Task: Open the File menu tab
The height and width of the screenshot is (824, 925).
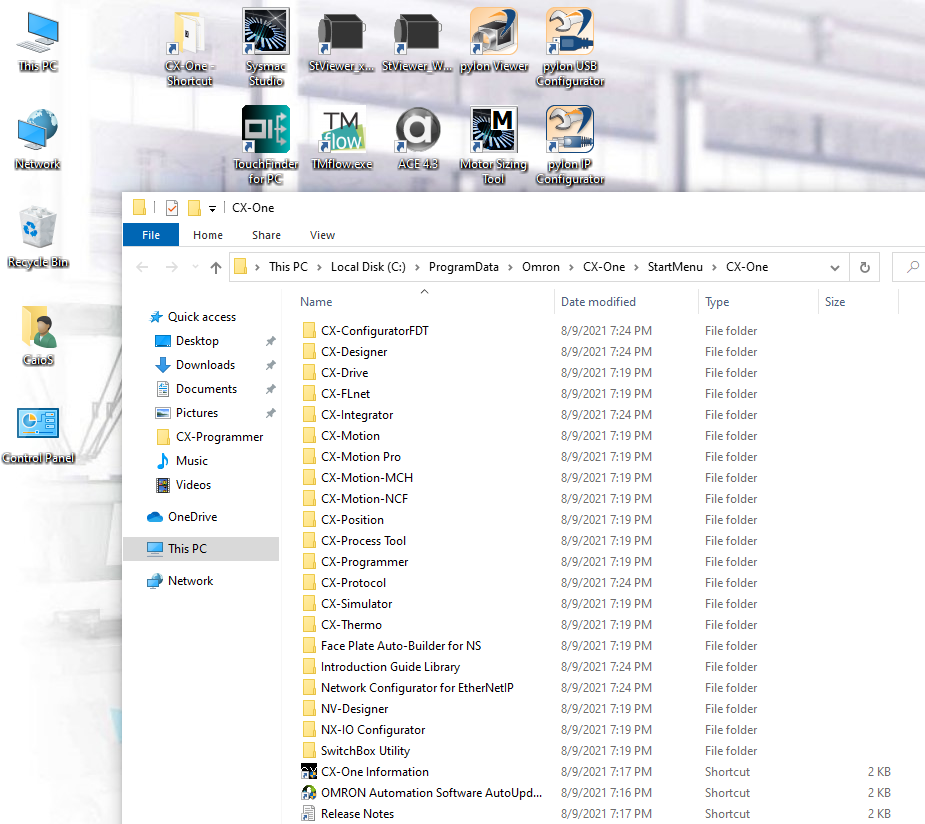Action: point(151,235)
